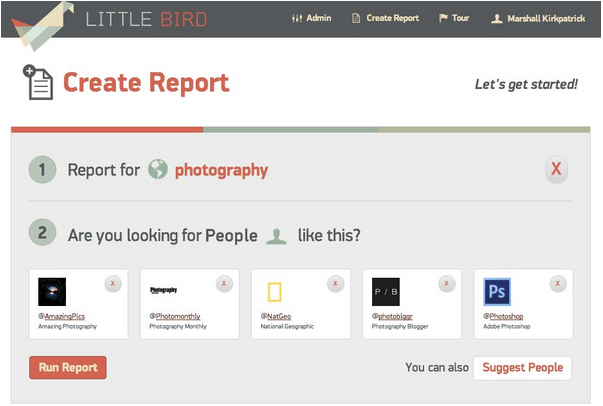Click the Admin sliders icon
This screenshot has height=406, width=603.
coord(297,18)
